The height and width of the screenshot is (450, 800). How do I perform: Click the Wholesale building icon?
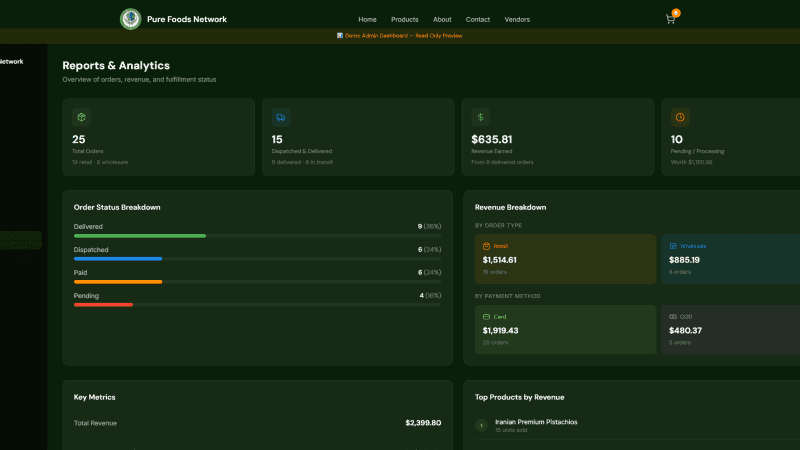pyautogui.click(x=673, y=246)
